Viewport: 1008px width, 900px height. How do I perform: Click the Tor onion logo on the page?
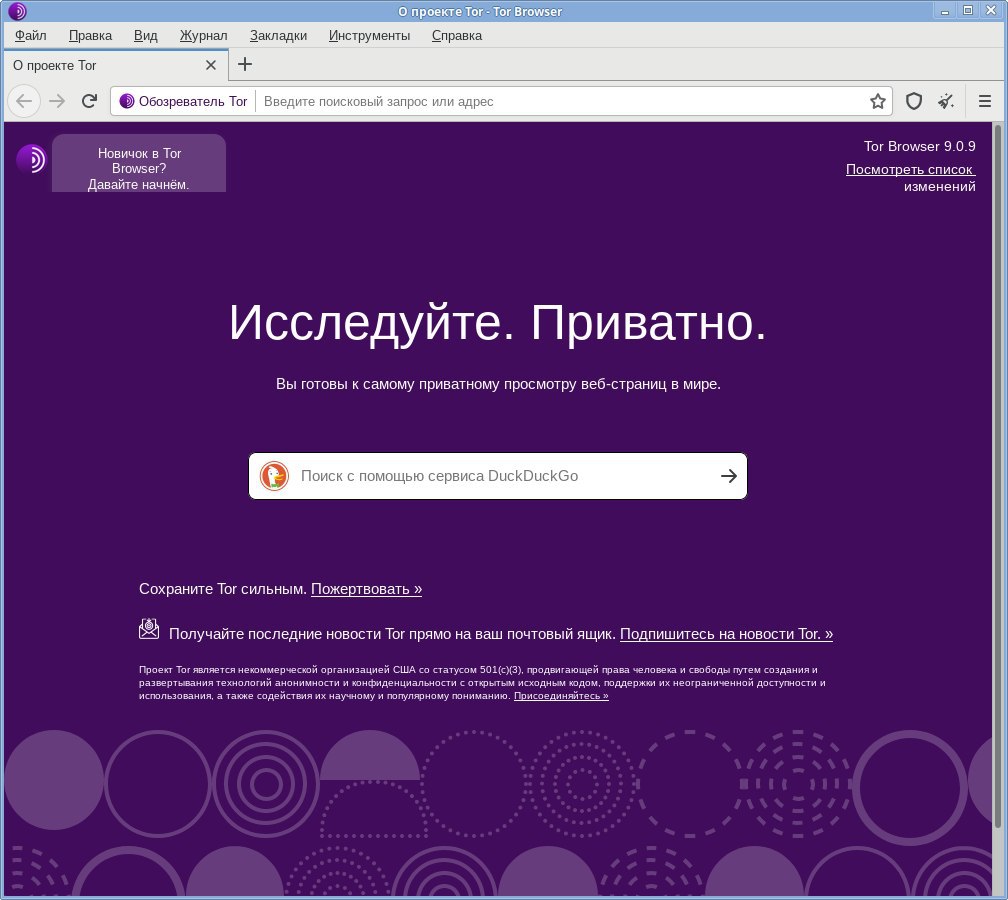[31, 159]
